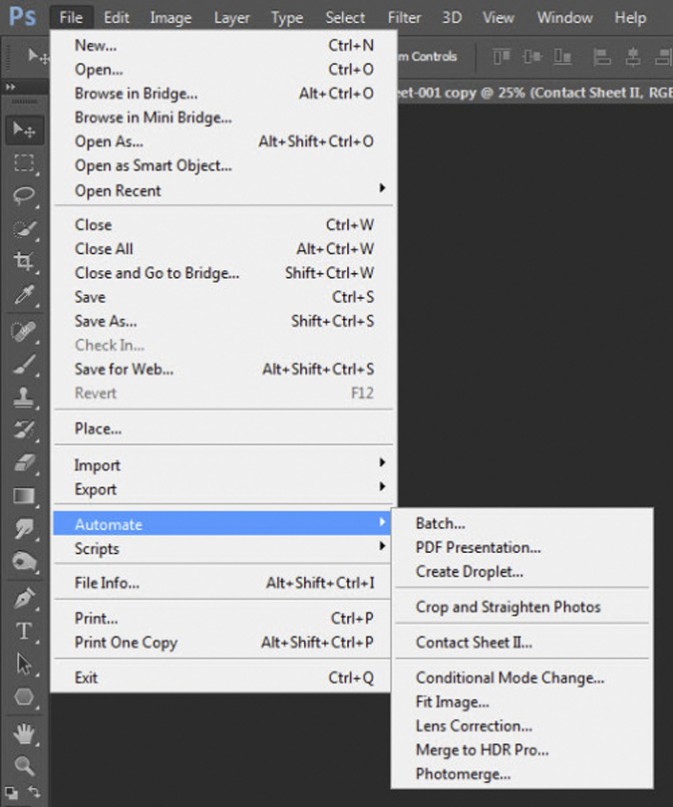Pick the Lasso tool
This screenshot has width=673, height=807.
(24, 196)
